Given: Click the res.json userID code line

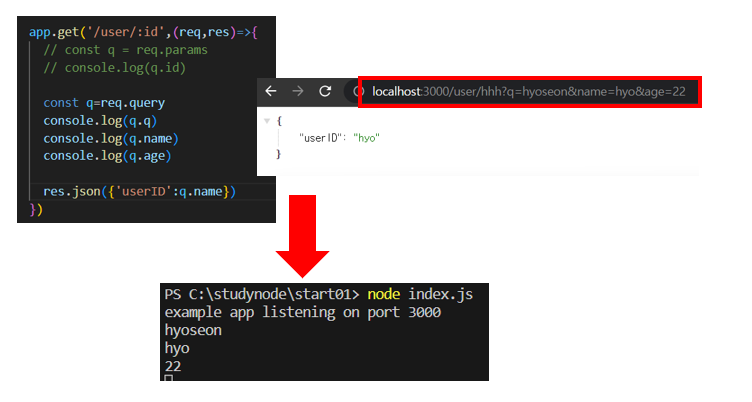Looking at the screenshot, I should 140,191.
